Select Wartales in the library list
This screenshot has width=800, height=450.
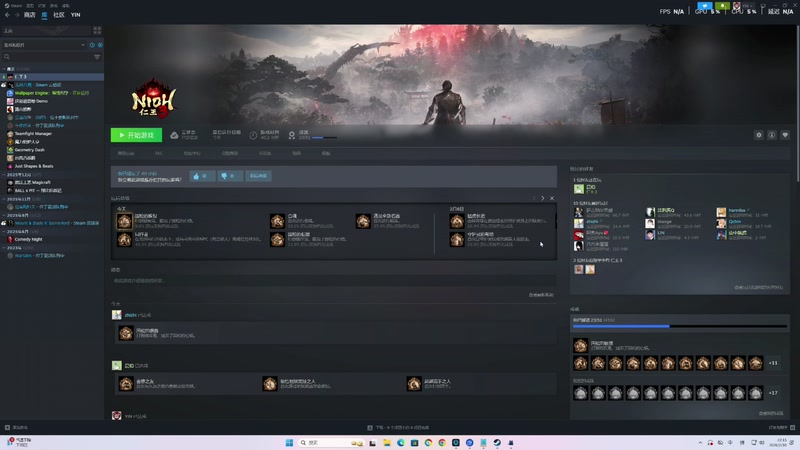52,256
